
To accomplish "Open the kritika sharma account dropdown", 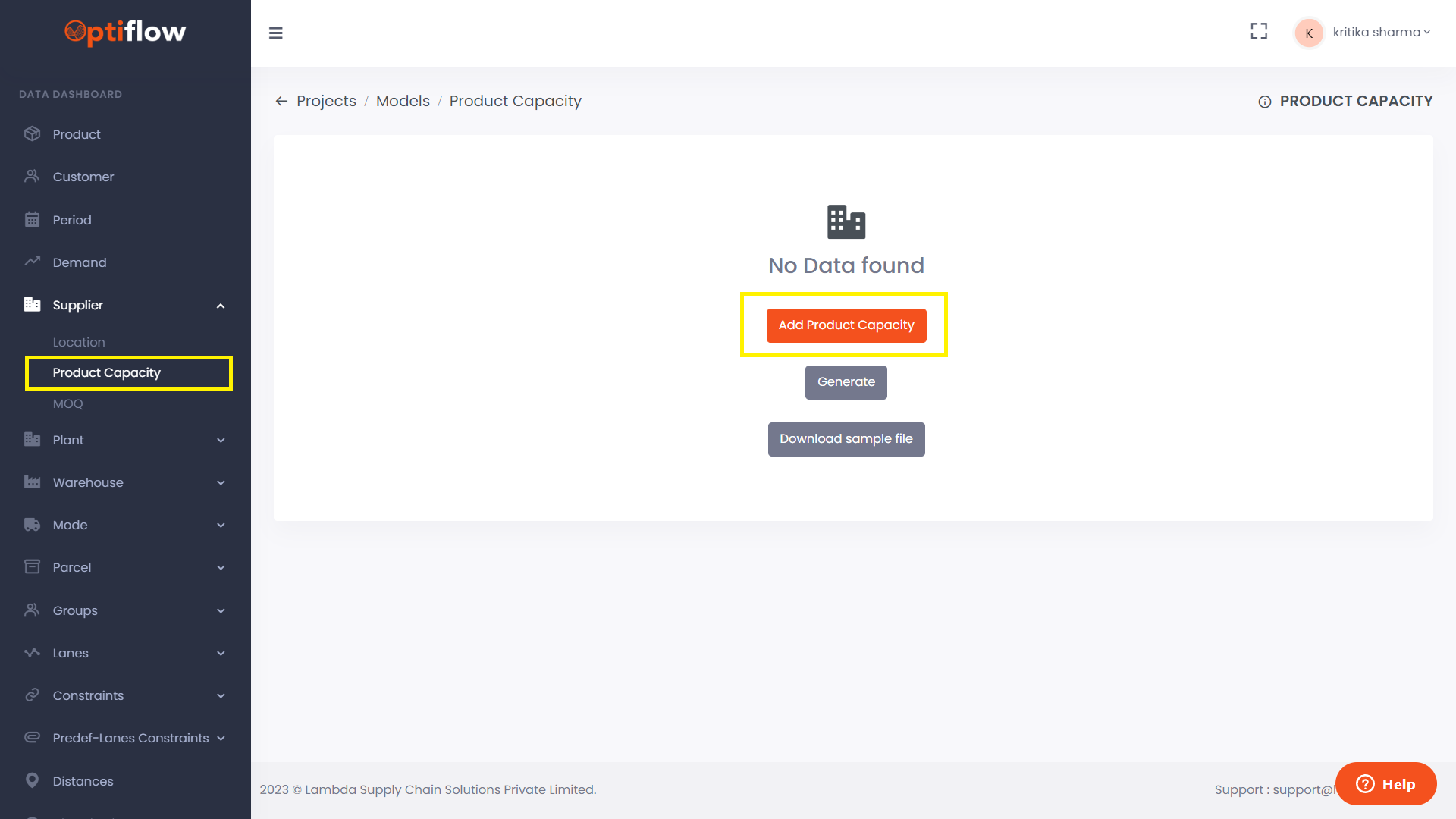I will (x=1382, y=32).
